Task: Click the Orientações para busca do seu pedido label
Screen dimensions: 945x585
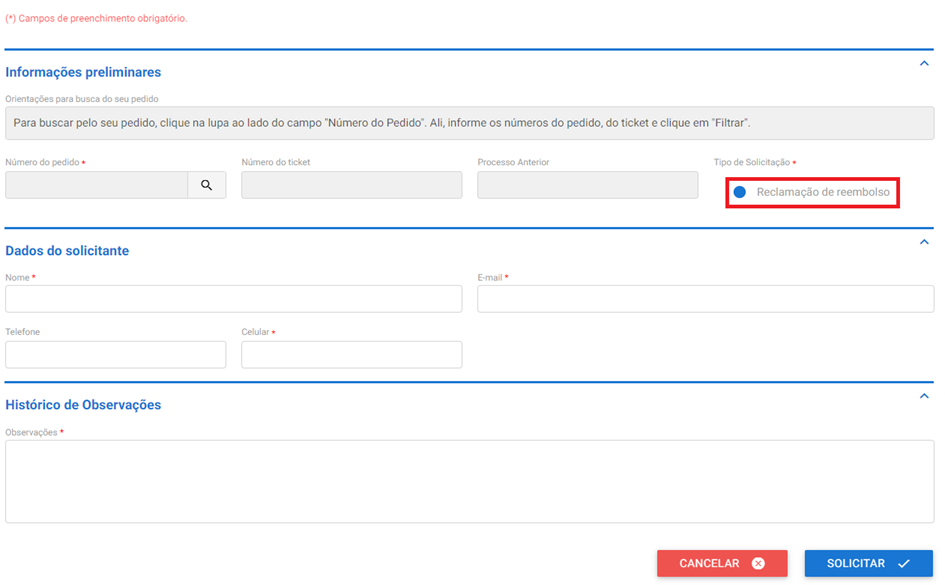Action: point(82,99)
